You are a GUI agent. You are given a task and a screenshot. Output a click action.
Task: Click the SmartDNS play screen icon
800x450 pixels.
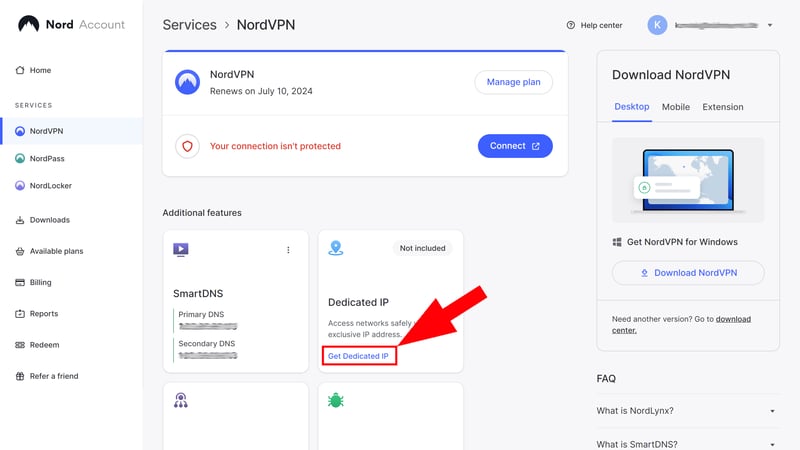point(181,249)
